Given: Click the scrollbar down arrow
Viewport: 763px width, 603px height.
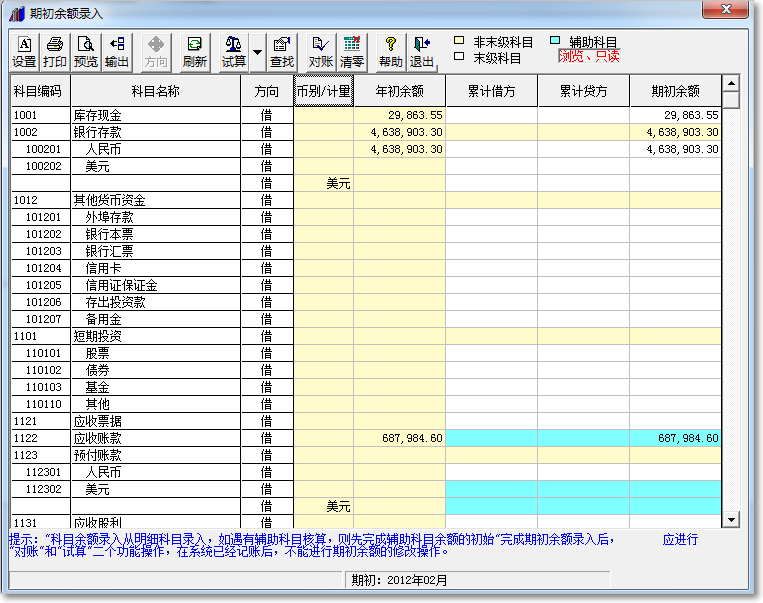Looking at the screenshot, I should click(x=731, y=519).
